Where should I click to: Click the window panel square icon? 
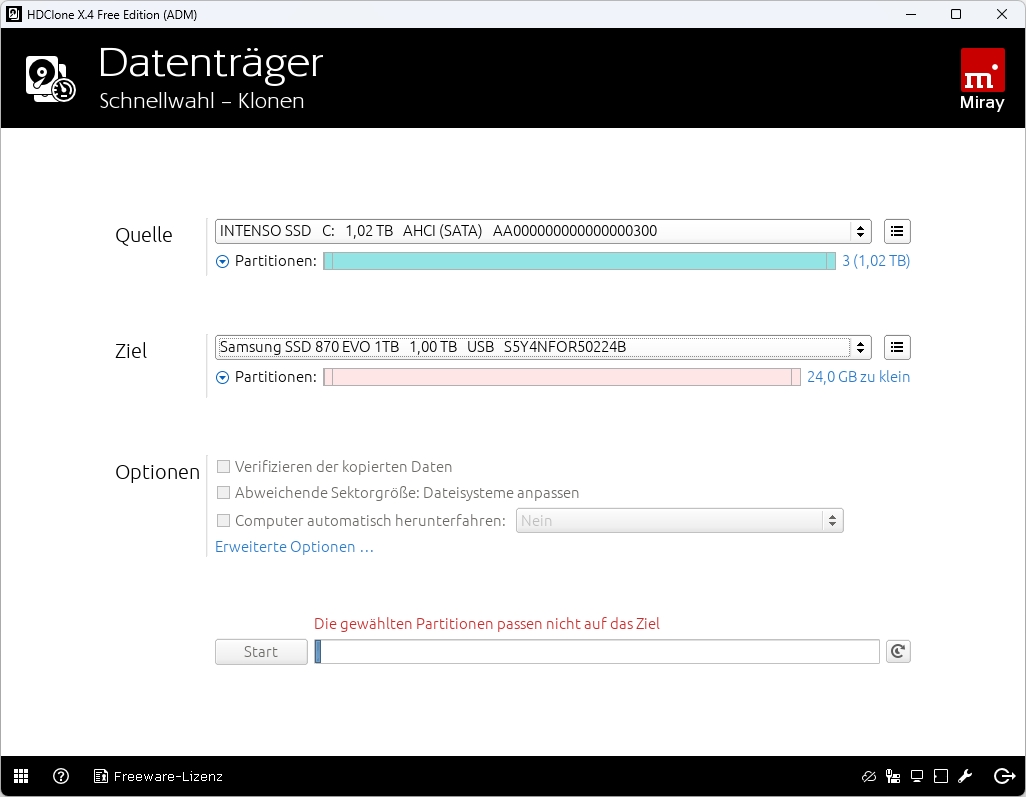coord(941,777)
